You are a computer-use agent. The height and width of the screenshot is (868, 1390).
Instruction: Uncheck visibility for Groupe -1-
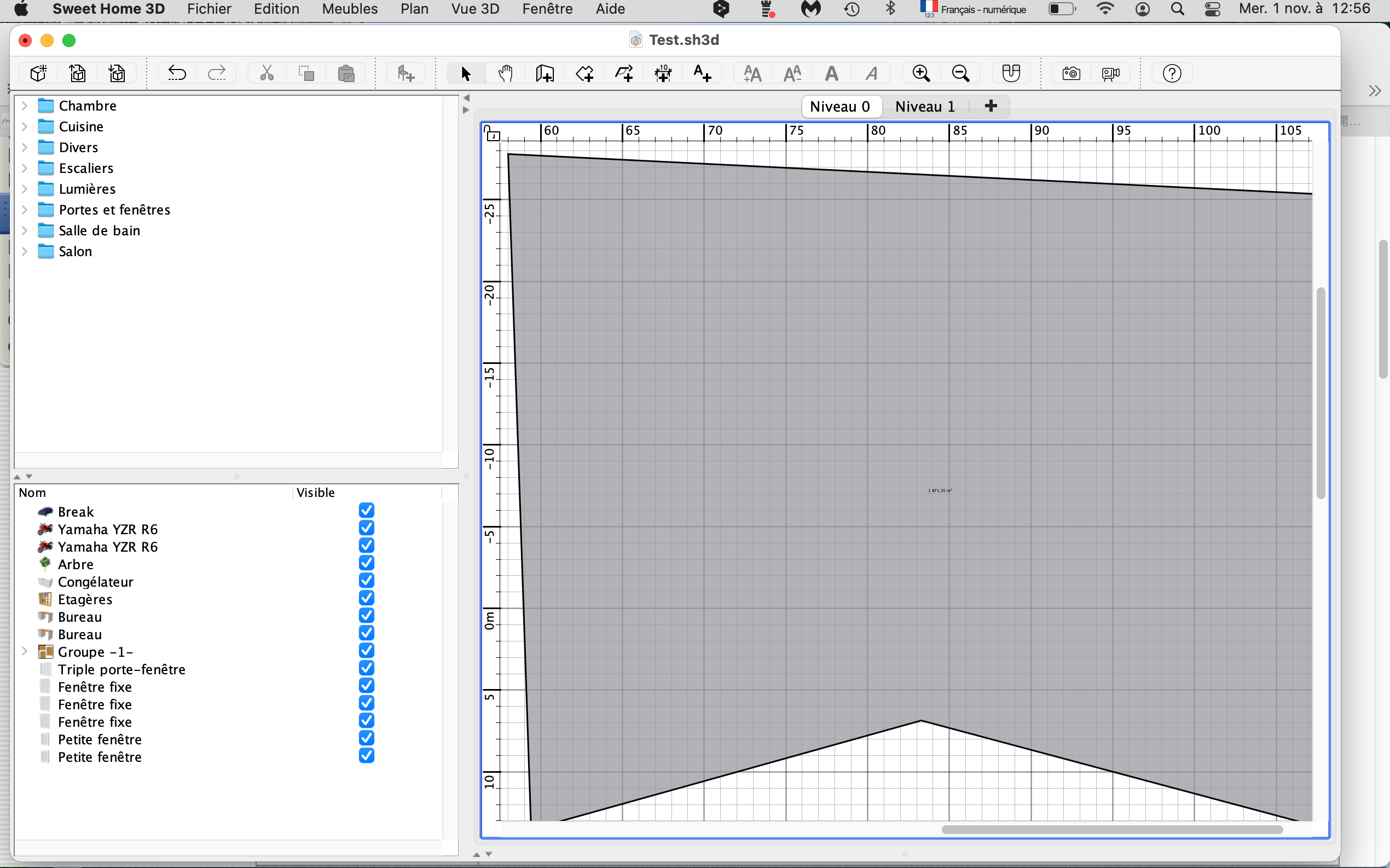[367, 650]
